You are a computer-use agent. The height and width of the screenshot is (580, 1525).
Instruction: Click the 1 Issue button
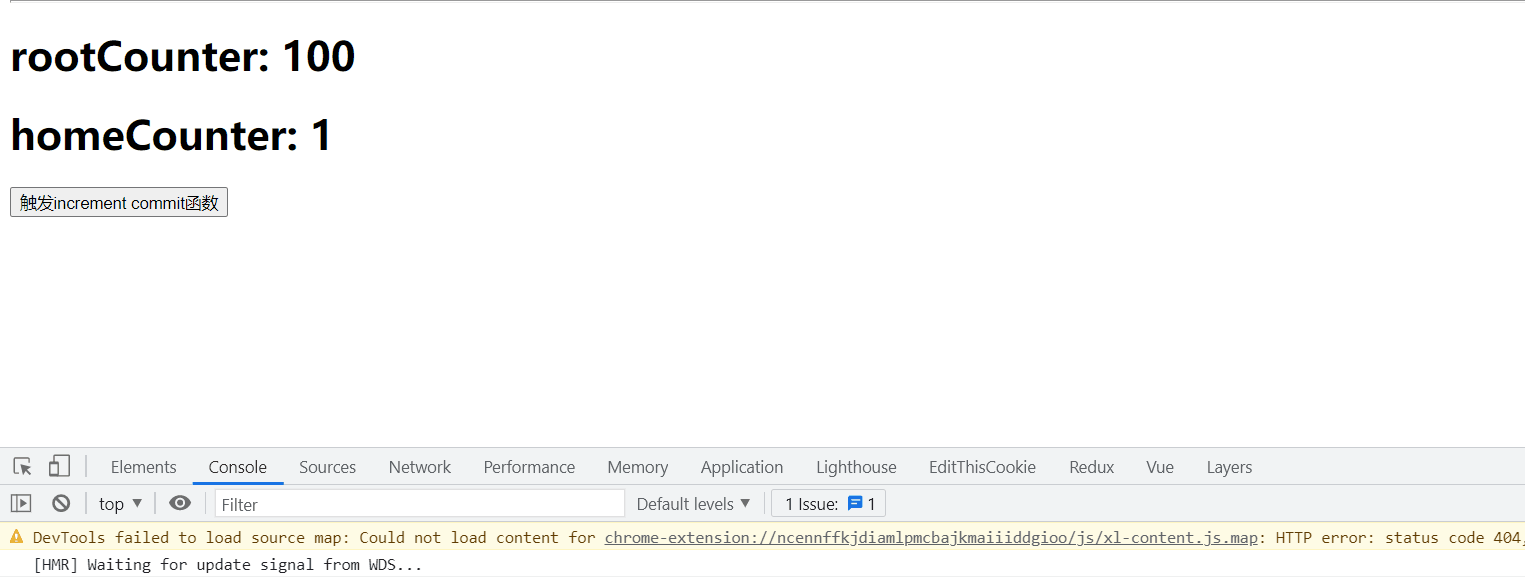pos(828,503)
